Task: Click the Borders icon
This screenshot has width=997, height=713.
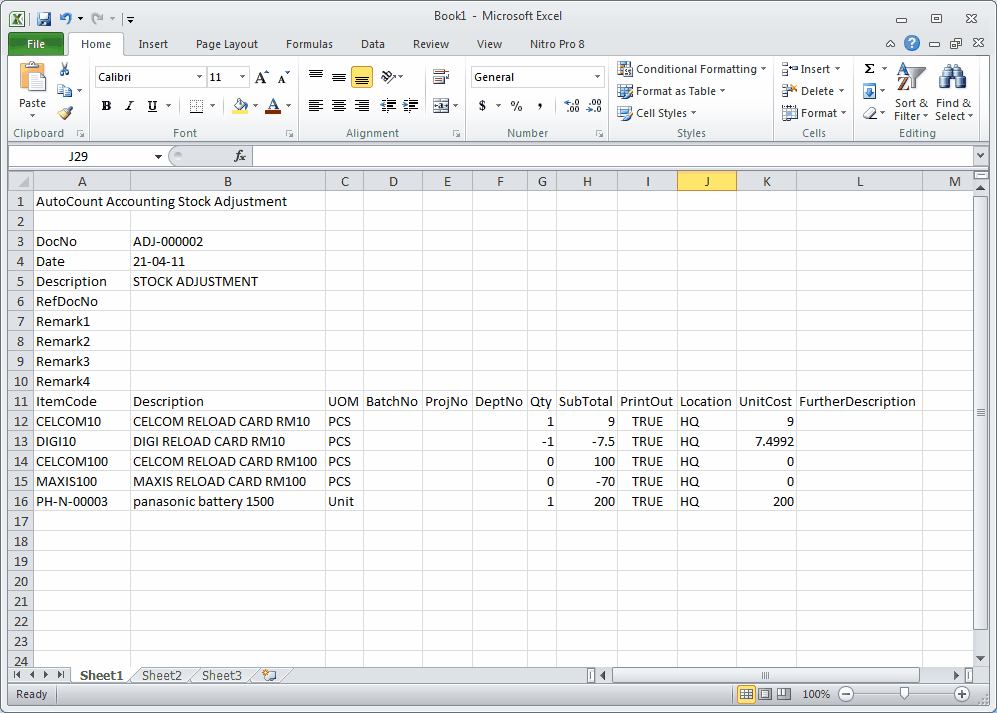Action: (x=196, y=106)
